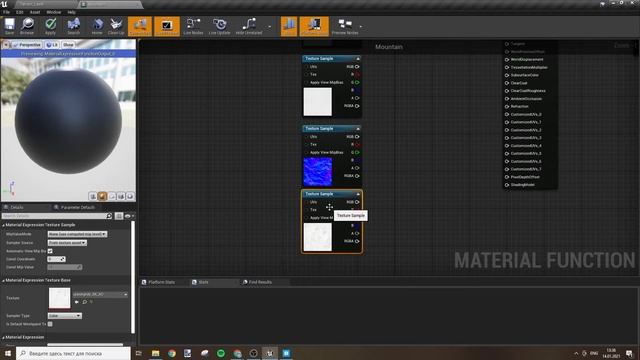Open Spotify from the taskbar
Image resolution: width=640 pixels, height=360 pixels.
(221, 353)
